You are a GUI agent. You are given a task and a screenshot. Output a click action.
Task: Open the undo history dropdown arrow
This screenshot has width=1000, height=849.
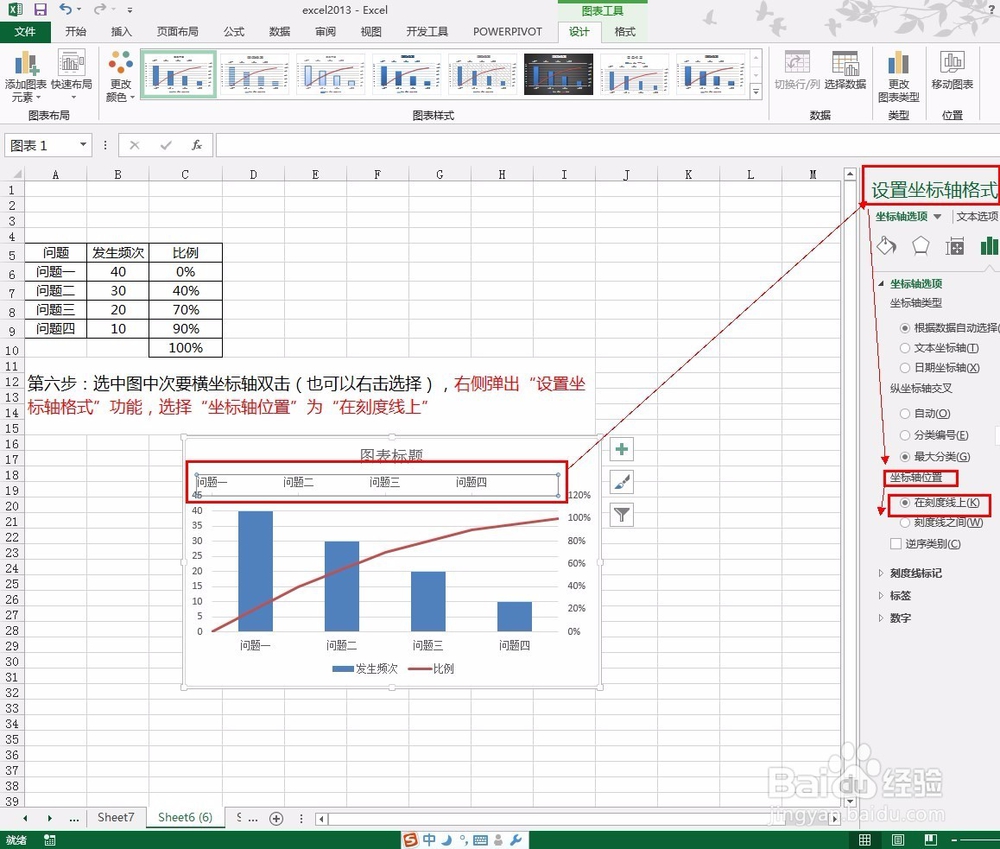(x=79, y=10)
